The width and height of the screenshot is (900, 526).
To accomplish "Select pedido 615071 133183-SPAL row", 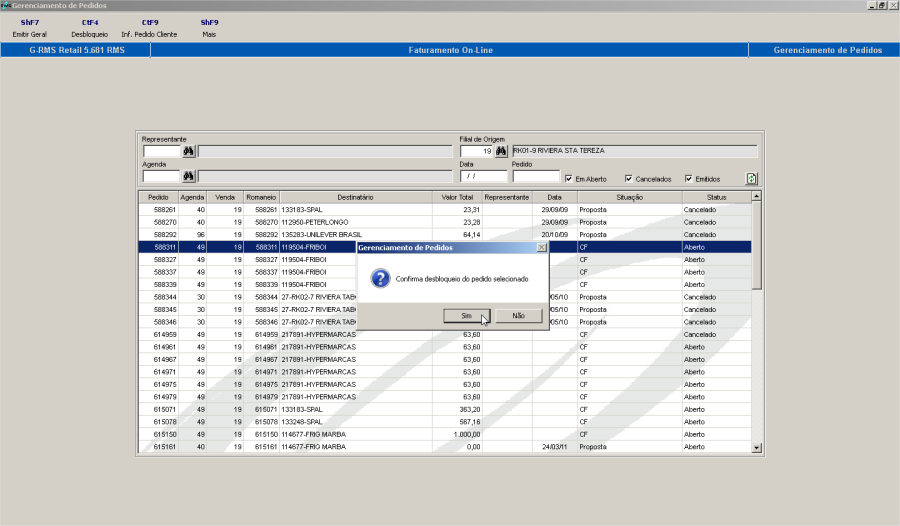I will pyautogui.click(x=445, y=410).
